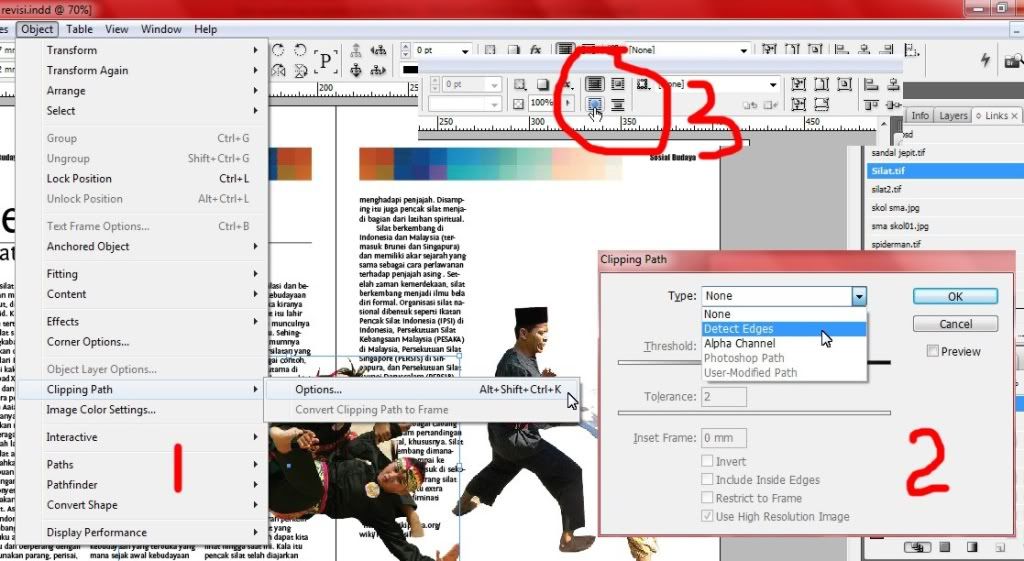The width and height of the screenshot is (1024, 561).
Task: Click the Tolerance value field
Action: click(724, 396)
